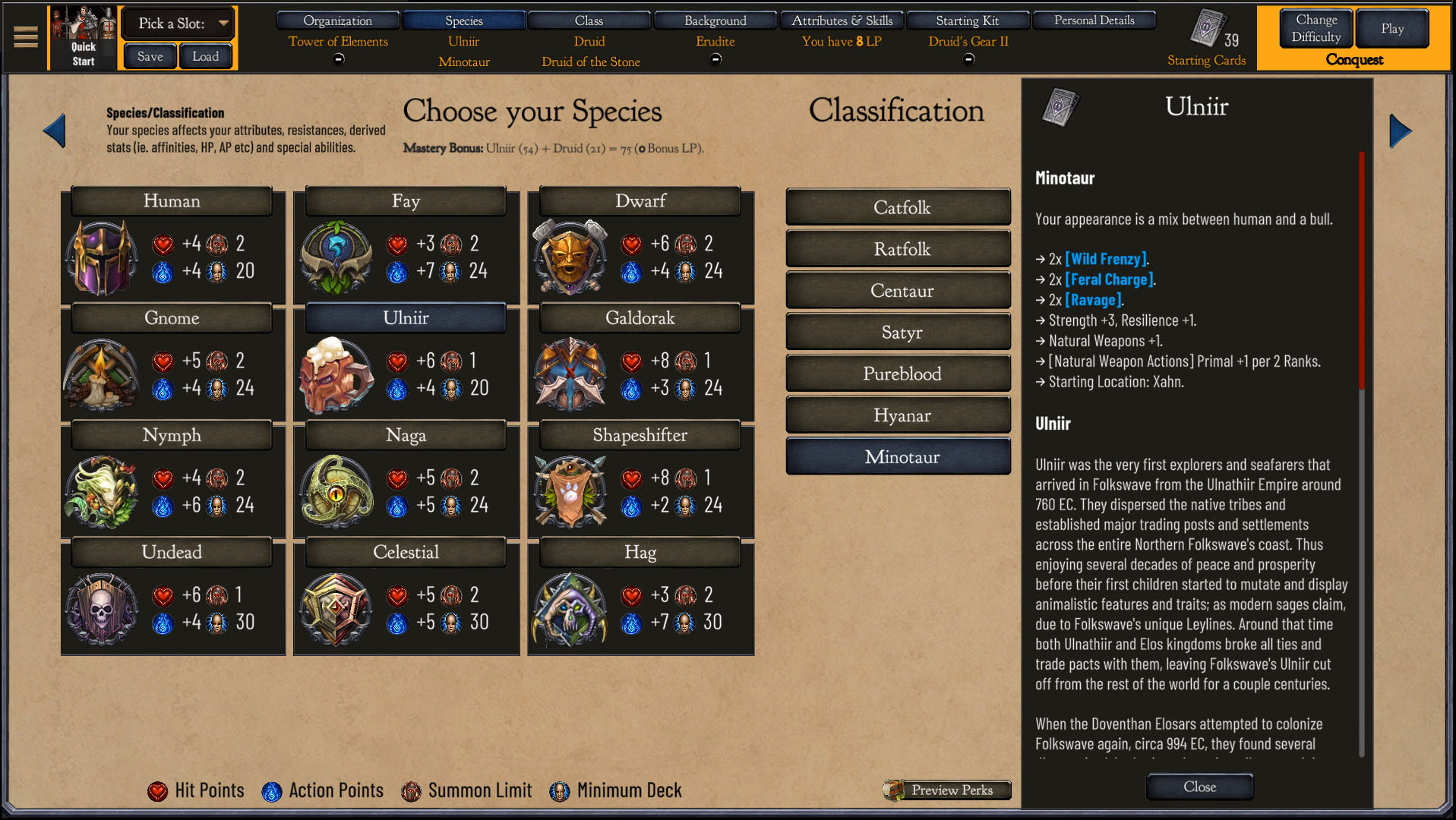Click the Quick Start knights icon
The width and height of the screenshot is (1456, 820).
(84, 38)
